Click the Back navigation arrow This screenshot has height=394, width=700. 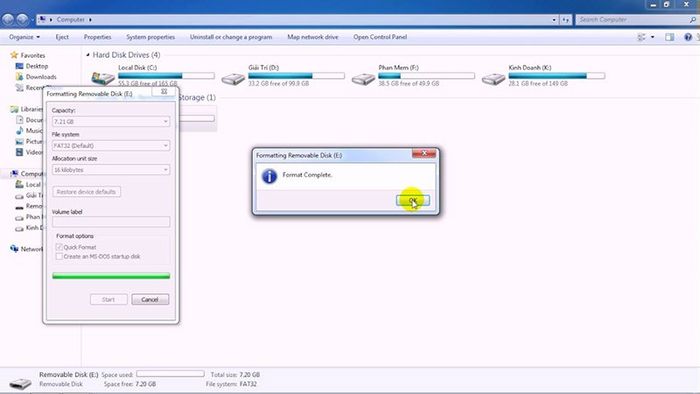(x=8, y=20)
